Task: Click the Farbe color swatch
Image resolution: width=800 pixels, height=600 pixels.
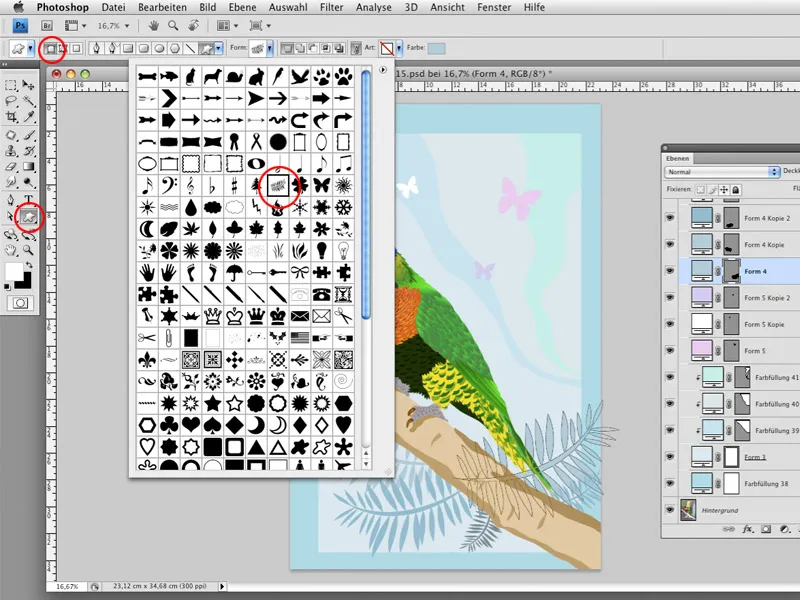Action: (x=436, y=49)
